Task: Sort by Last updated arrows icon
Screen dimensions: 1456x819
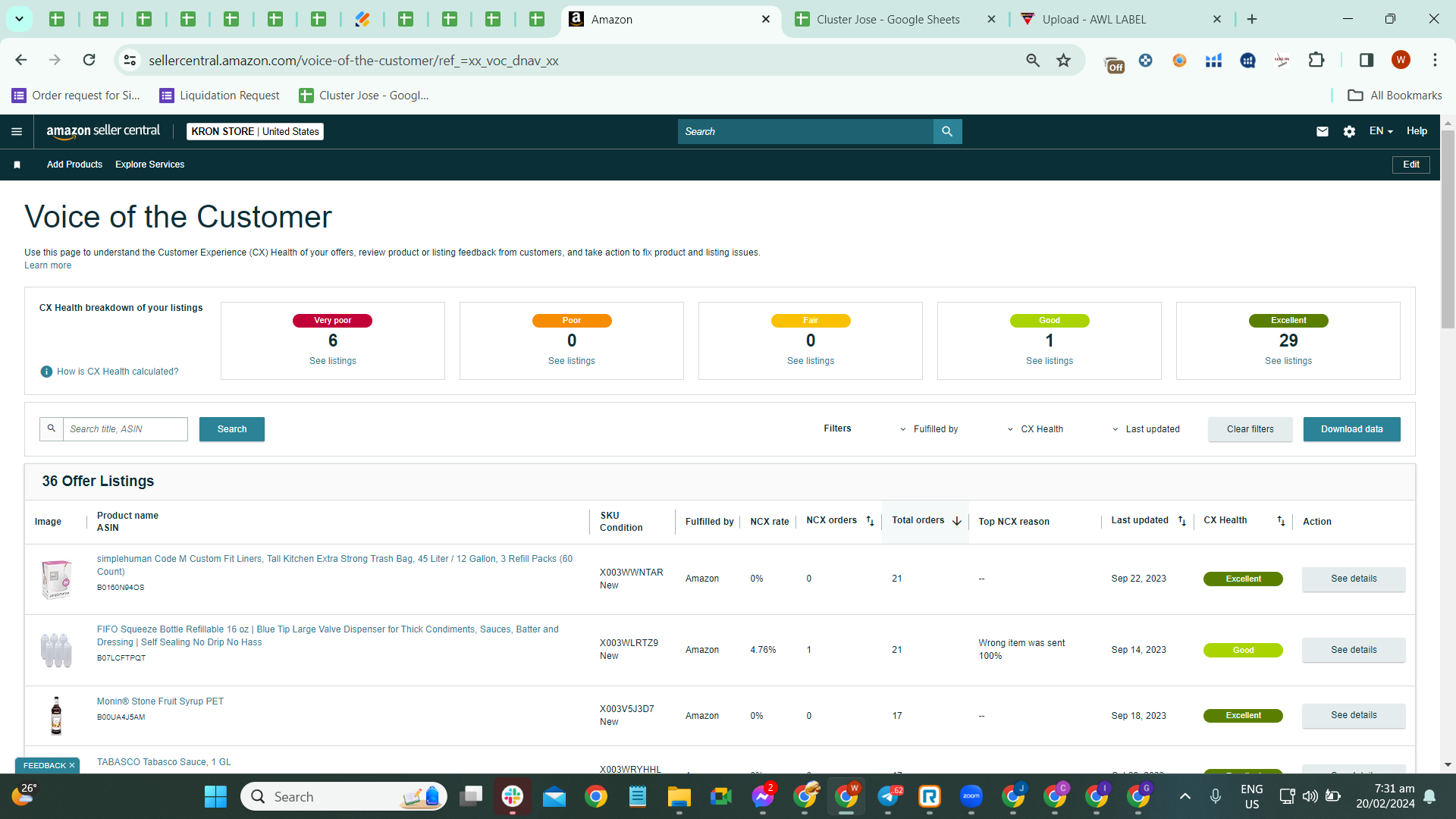Action: pos(1181,521)
